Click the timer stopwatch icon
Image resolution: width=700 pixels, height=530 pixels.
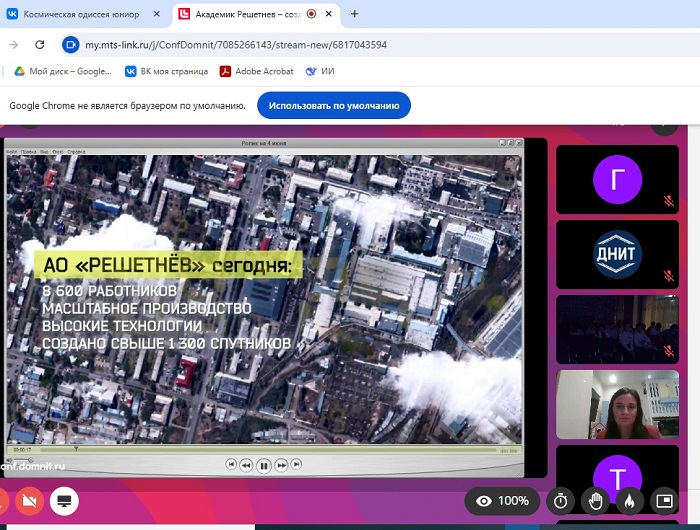[x=561, y=500]
